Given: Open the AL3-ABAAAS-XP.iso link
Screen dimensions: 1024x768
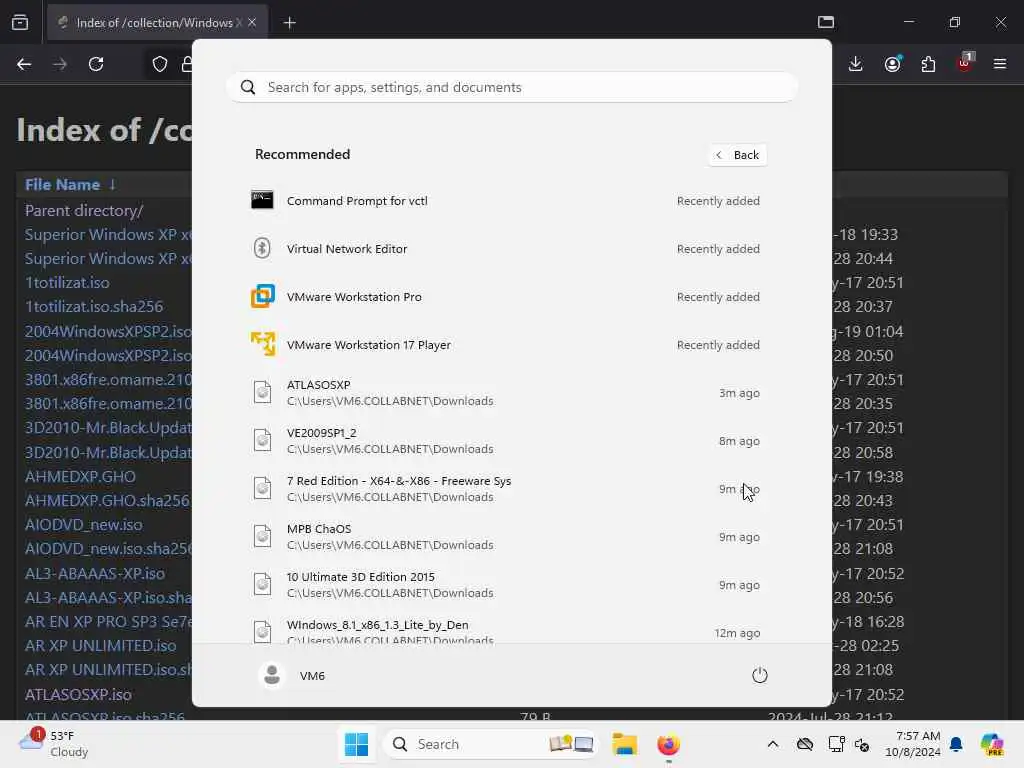Looking at the screenshot, I should pyautogui.click(x=95, y=573).
